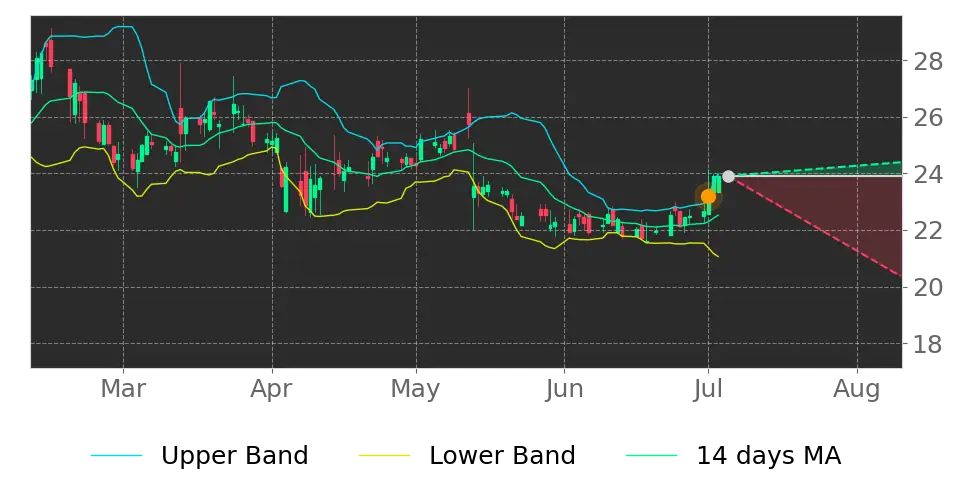Click the yellow Lower Band legend line
Image resolution: width=972 pixels, height=486 pixels.
pos(384,456)
